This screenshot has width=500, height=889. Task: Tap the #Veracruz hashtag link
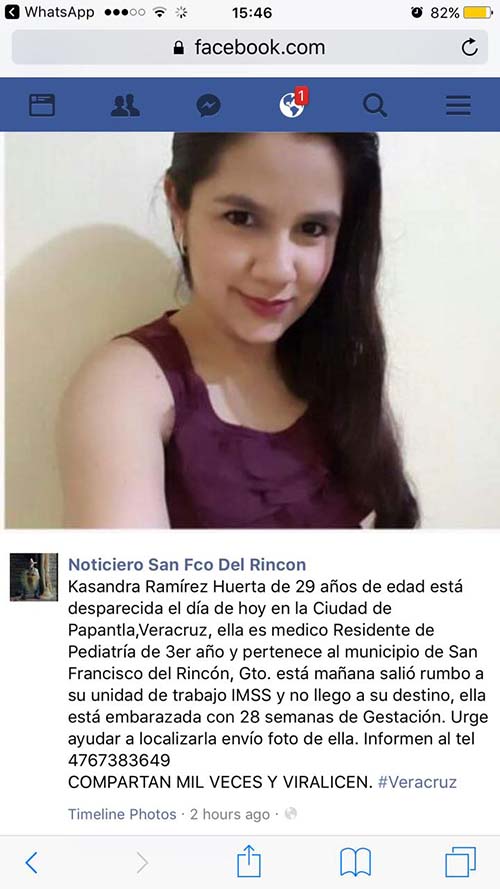[417, 782]
